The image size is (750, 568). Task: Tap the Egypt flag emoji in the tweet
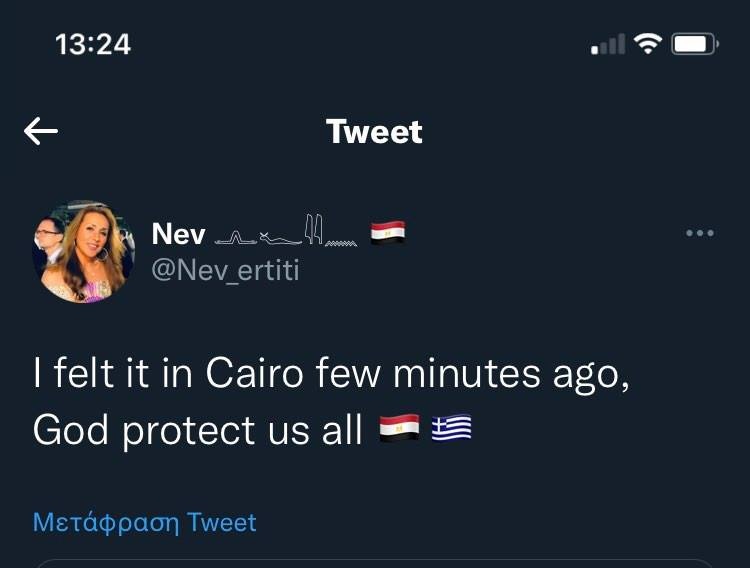pos(399,429)
